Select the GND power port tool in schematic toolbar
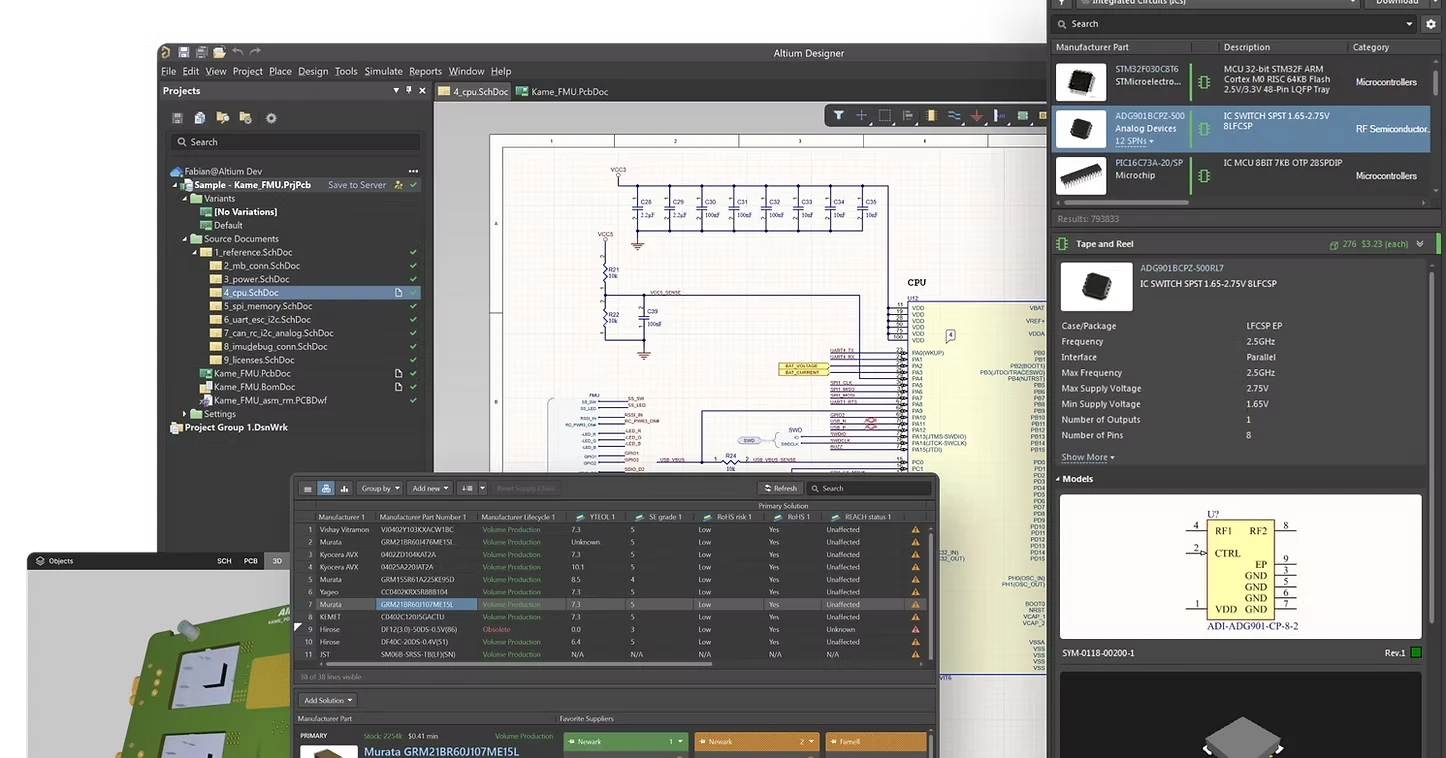Screen dimensions: 1446x758 point(977,116)
